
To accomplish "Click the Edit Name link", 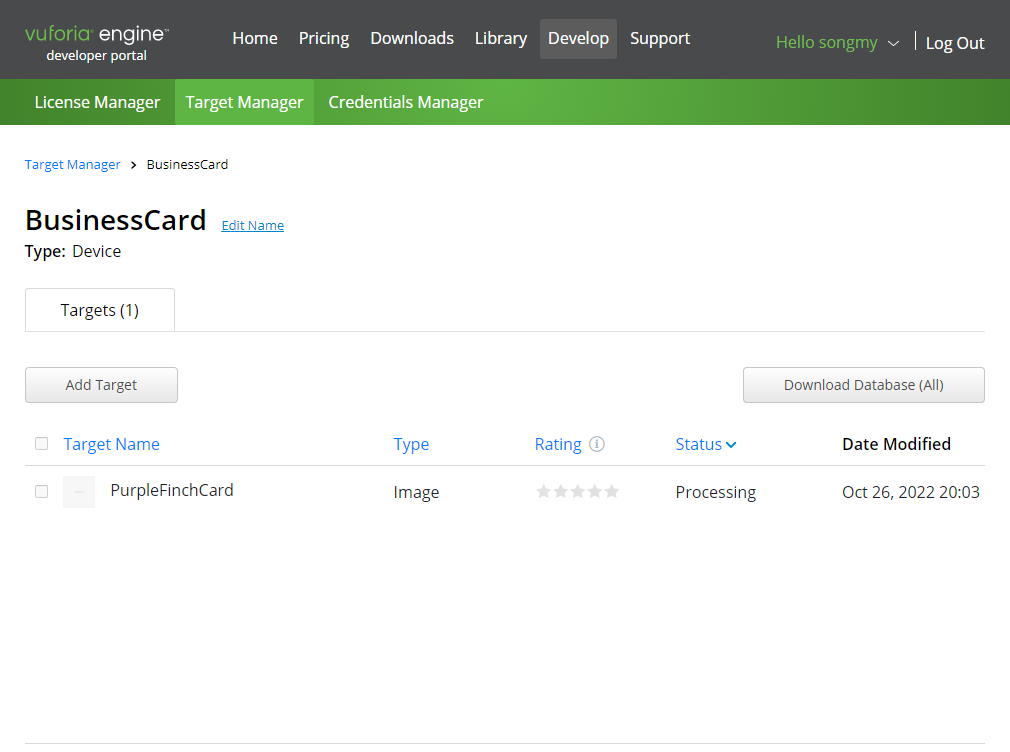I will (252, 226).
